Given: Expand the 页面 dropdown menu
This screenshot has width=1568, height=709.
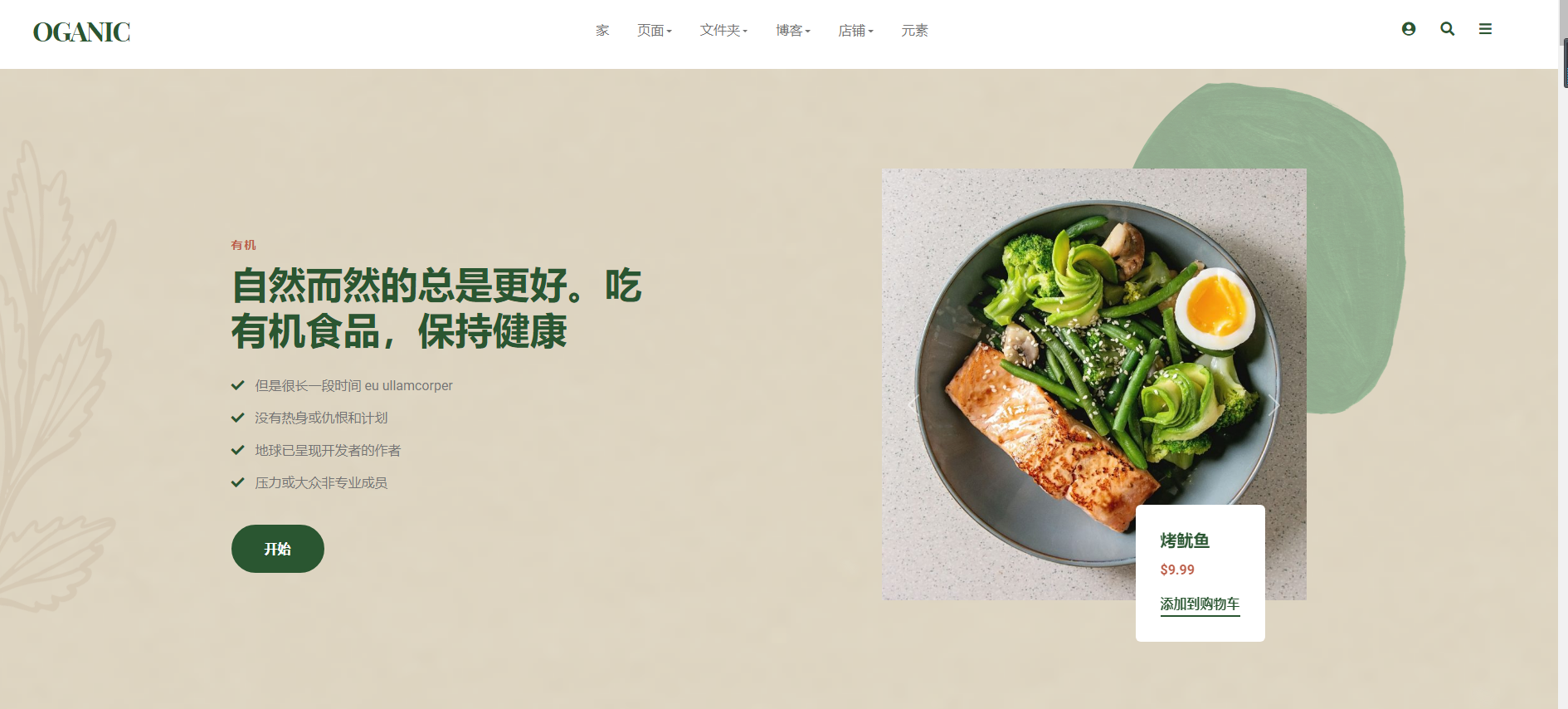Looking at the screenshot, I should (x=655, y=31).
